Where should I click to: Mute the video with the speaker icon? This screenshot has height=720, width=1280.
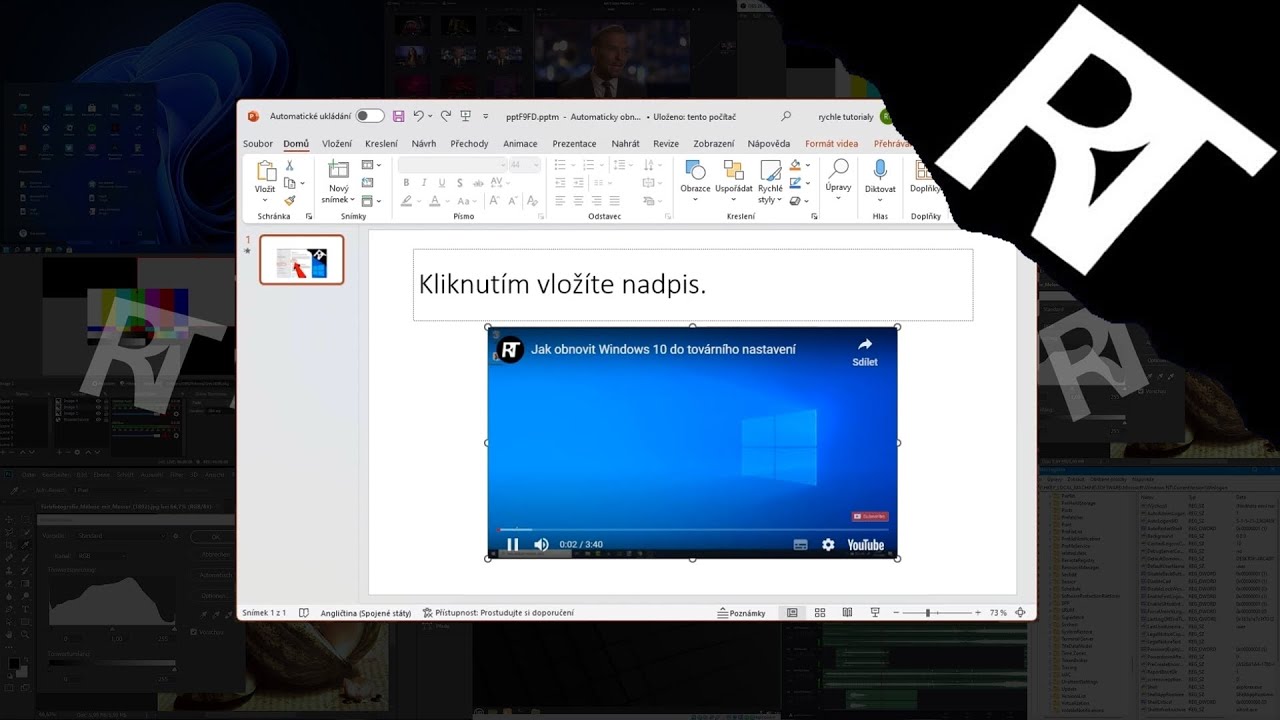pyautogui.click(x=541, y=545)
